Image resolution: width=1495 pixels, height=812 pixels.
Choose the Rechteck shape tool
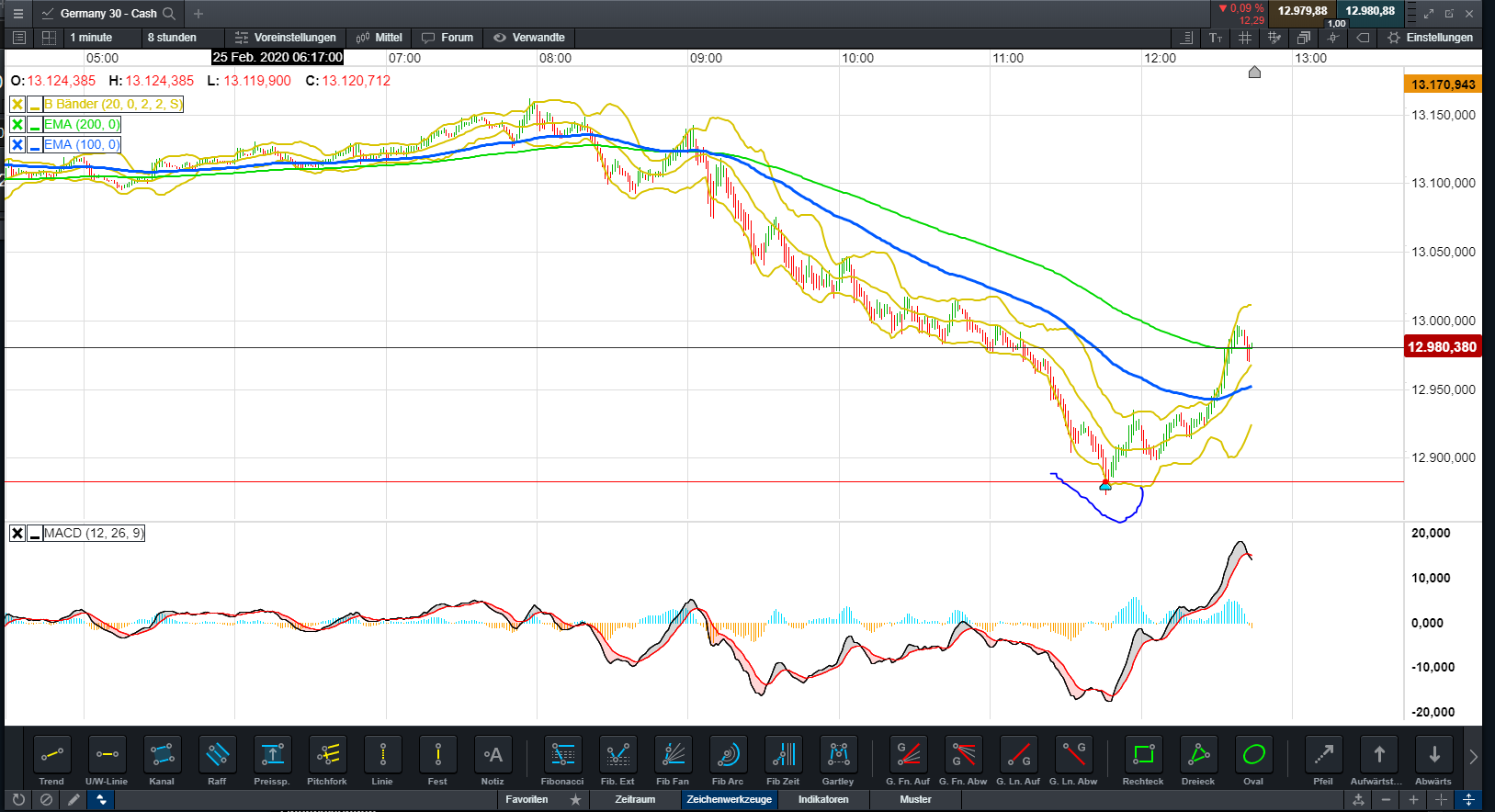[1143, 755]
